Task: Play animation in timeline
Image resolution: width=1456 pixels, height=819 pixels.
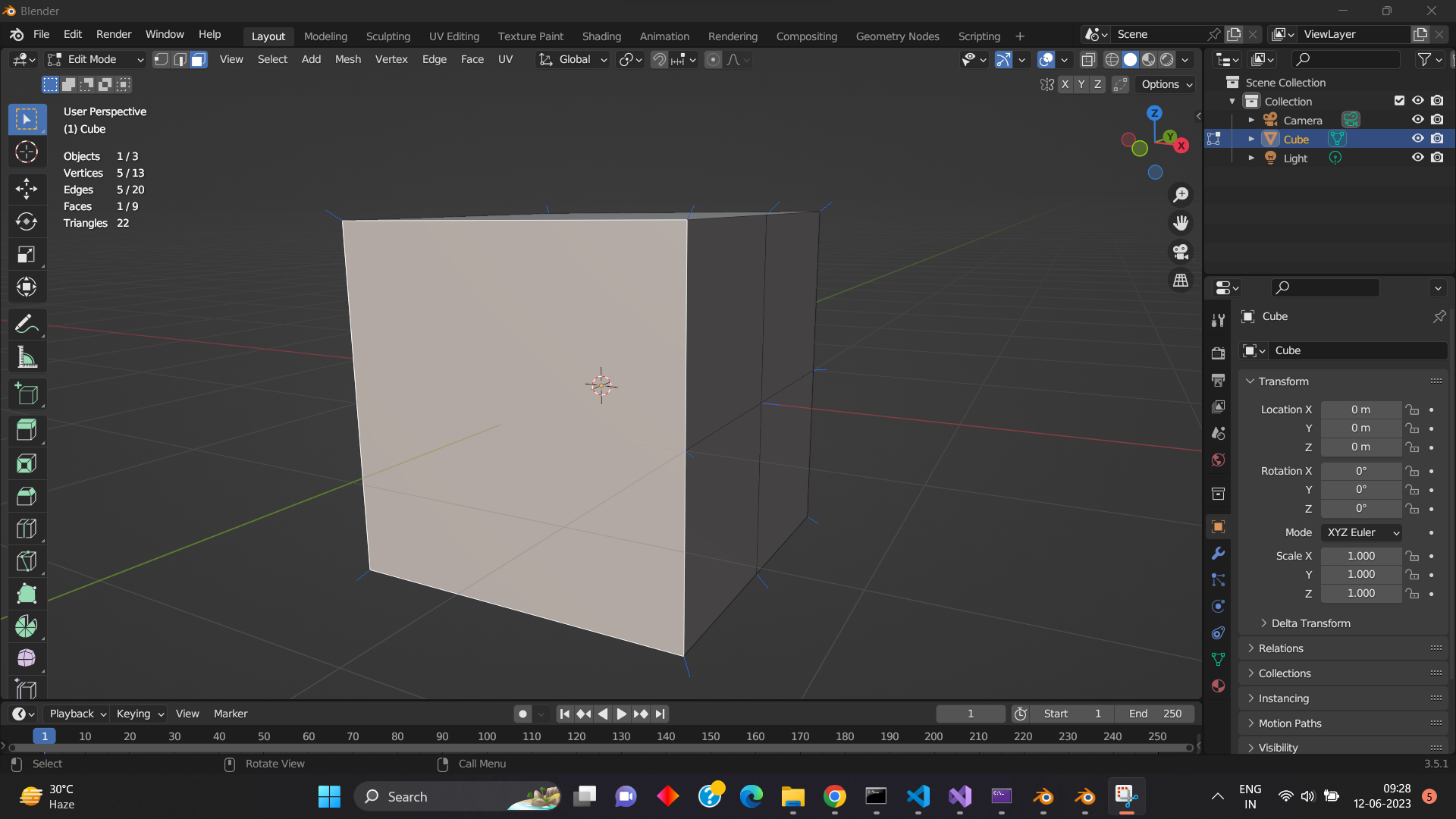Action: (x=621, y=714)
